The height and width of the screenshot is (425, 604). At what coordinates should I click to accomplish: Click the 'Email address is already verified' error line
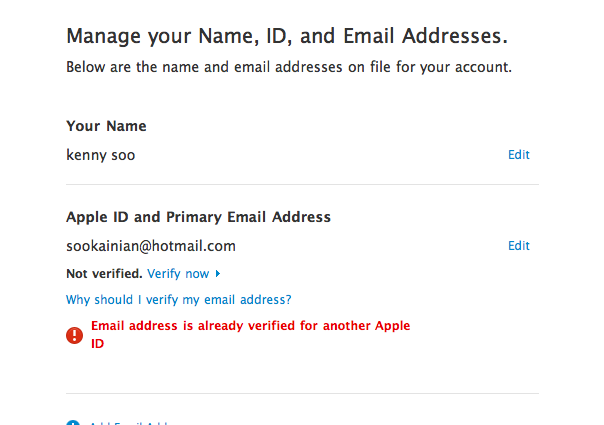[x=250, y=326]
